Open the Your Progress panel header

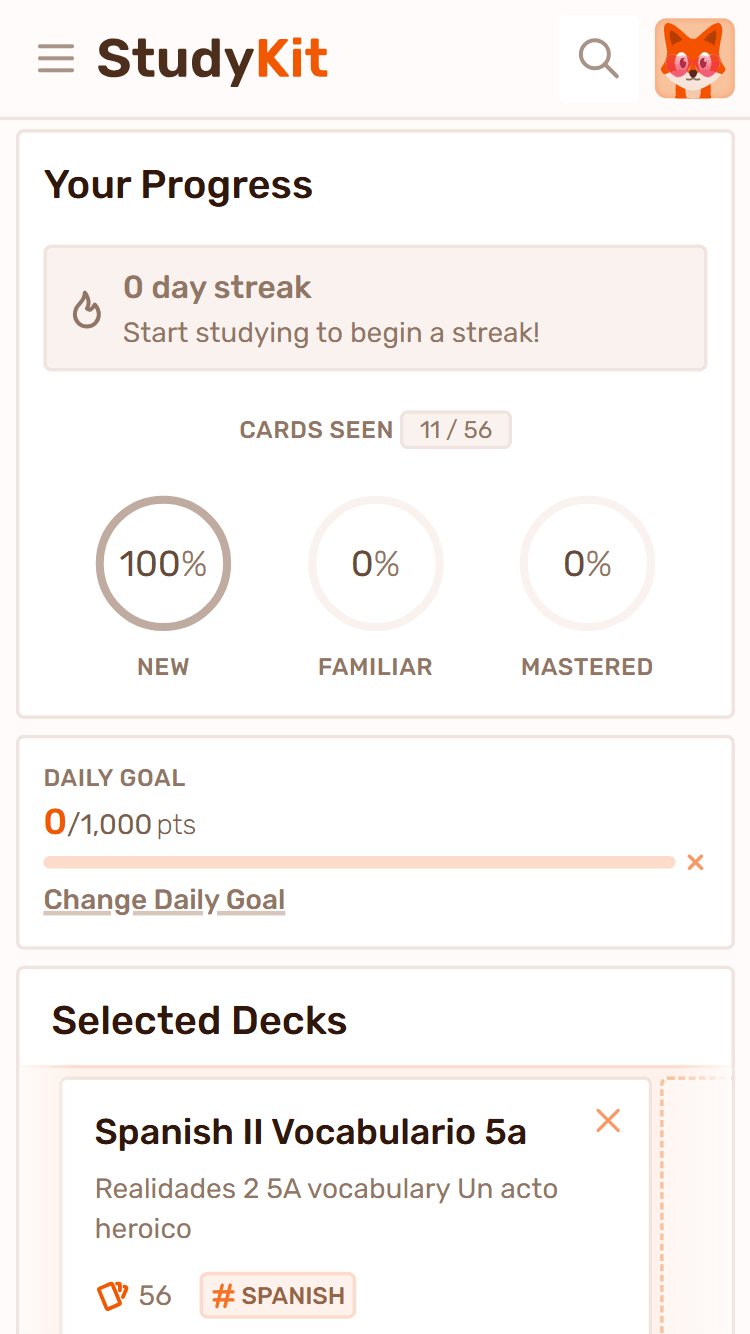click(x=178, y=185)
